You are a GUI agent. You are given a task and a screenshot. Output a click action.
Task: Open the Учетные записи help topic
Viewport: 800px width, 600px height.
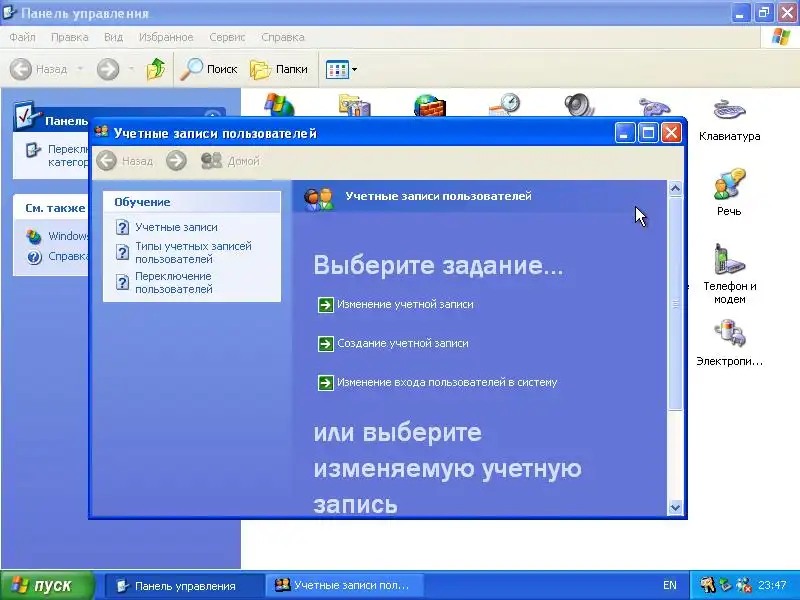[x=176, y=227]
